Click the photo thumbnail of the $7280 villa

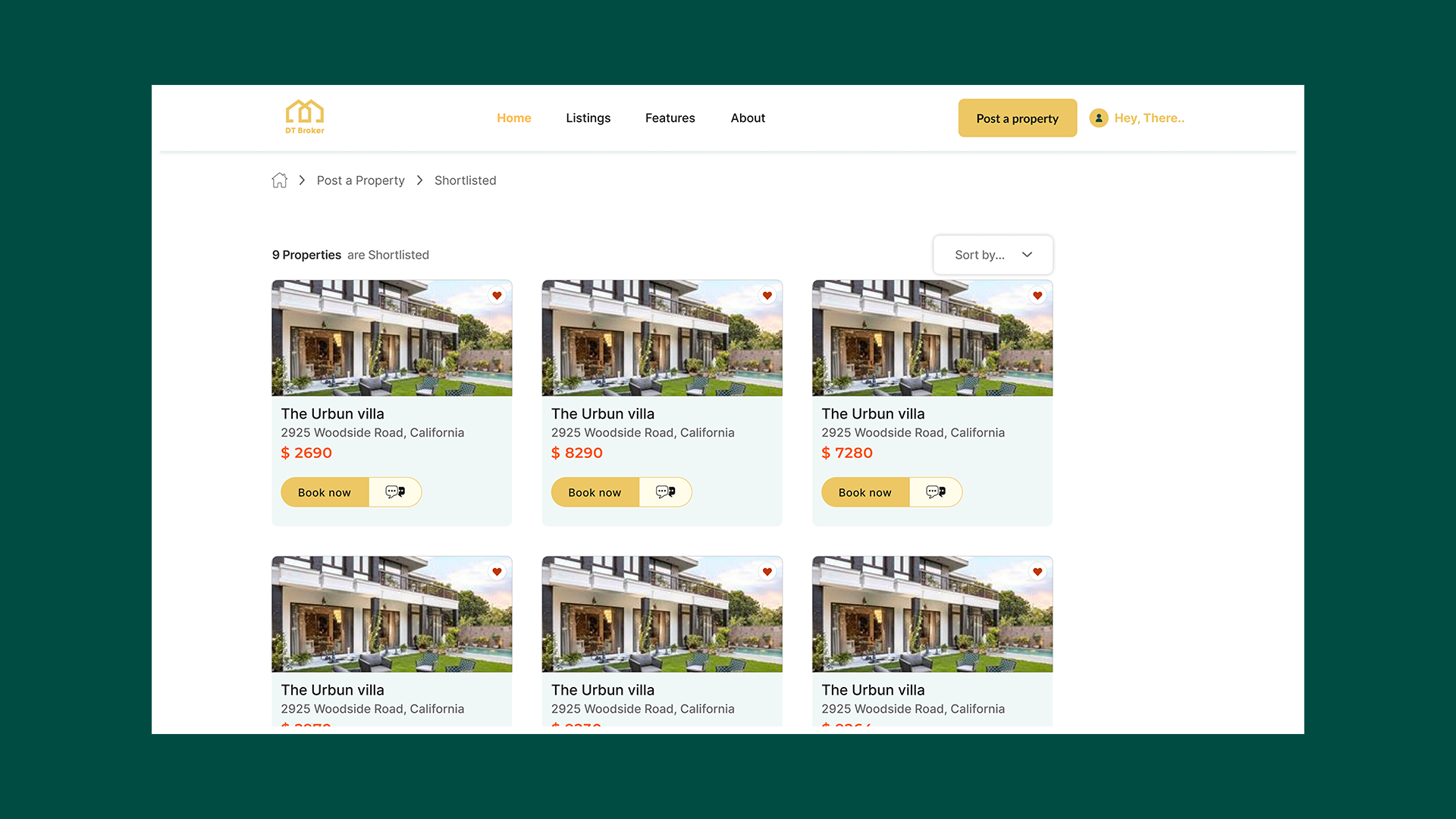[x=932, y=338]
